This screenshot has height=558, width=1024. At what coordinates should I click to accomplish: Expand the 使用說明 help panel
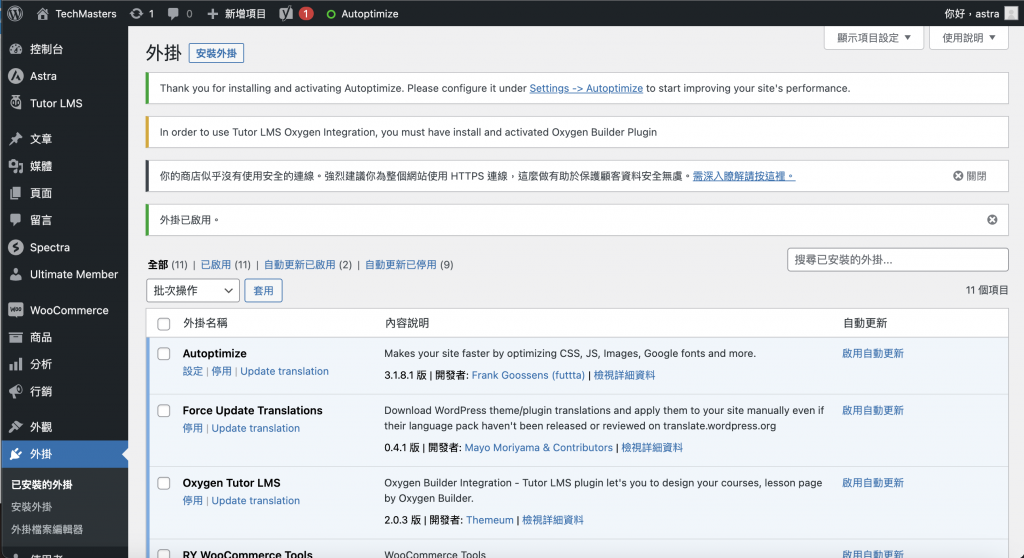coord(968,38)
